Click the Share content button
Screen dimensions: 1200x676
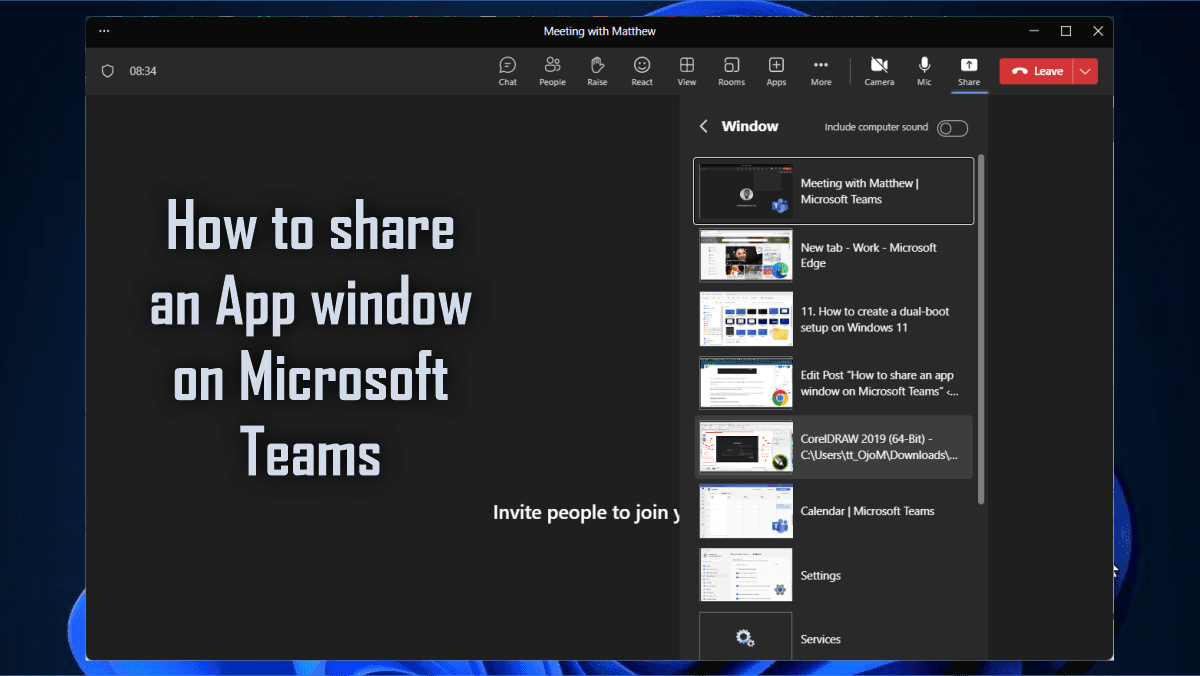coord(969,71)
